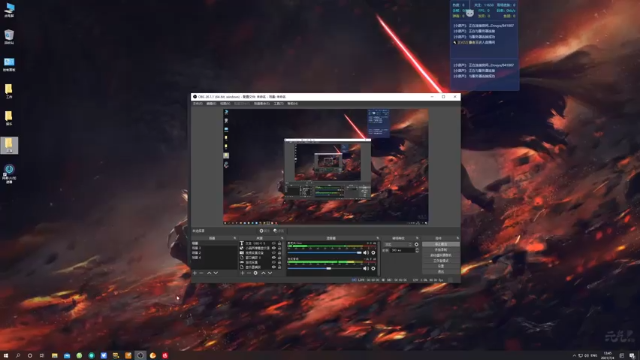
Task: Increase the transition duration stepper
Action: [x=417, y=249]
